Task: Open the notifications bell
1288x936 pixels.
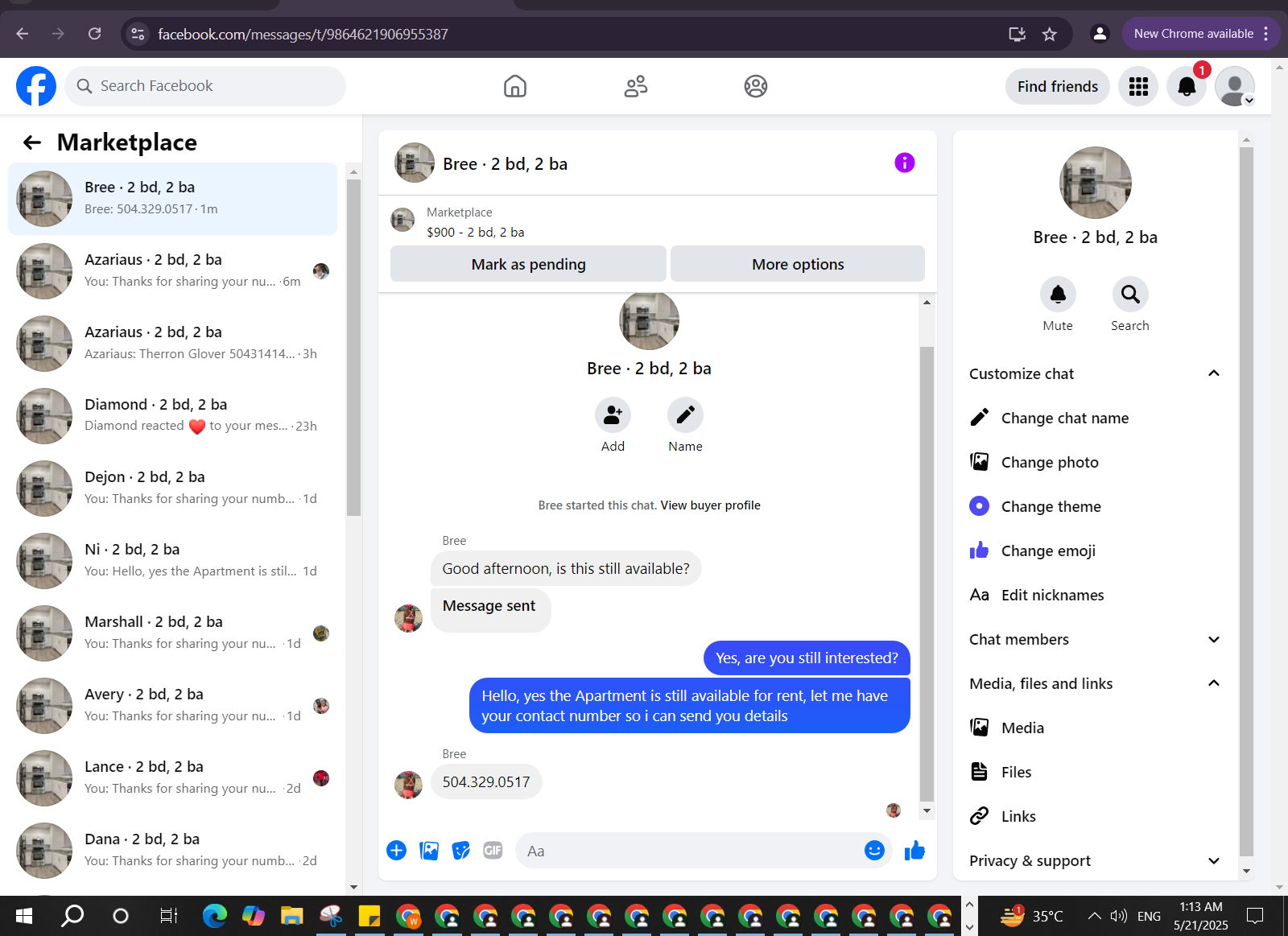Action: tap(1187, 86)
